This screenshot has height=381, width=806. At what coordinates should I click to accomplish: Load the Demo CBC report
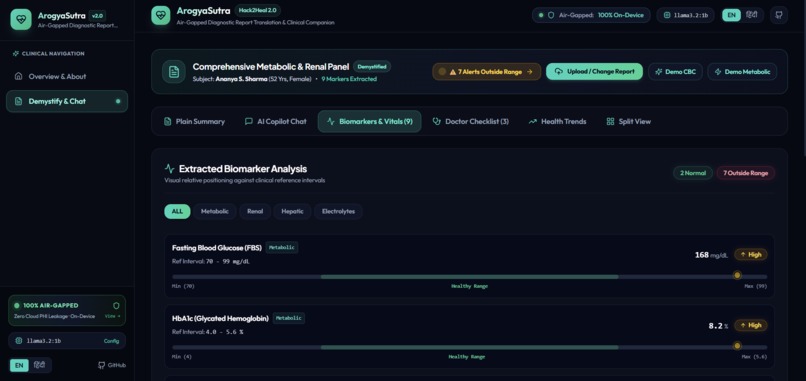coord(675,72)
